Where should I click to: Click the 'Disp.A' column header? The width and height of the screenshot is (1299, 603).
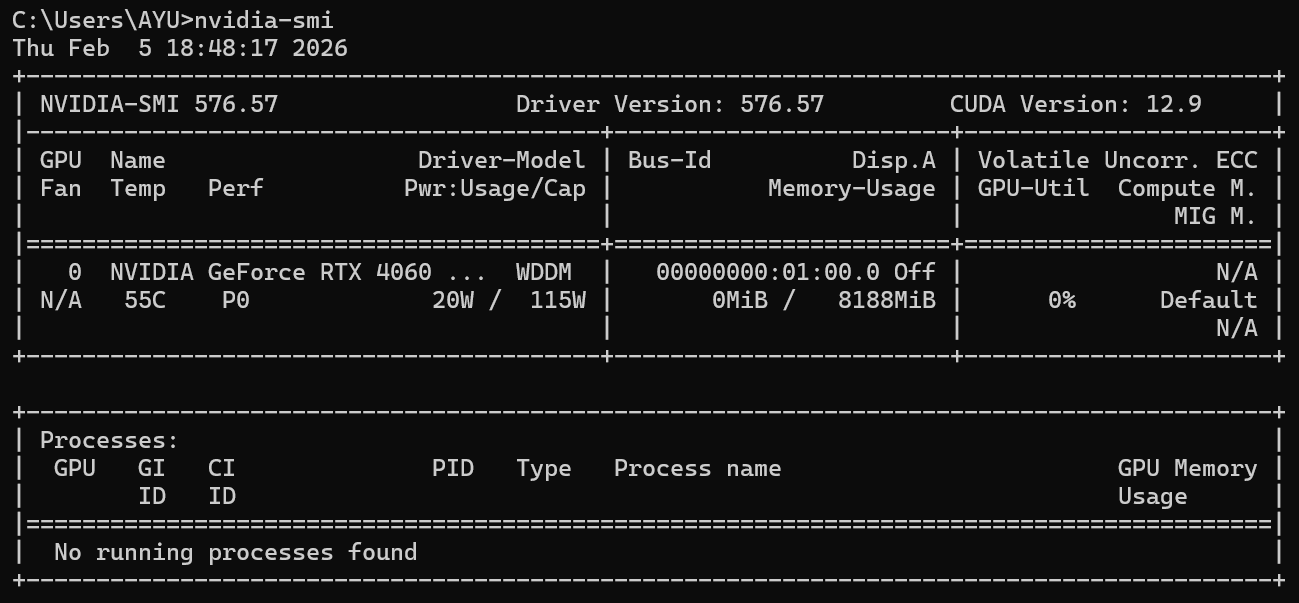893,160
